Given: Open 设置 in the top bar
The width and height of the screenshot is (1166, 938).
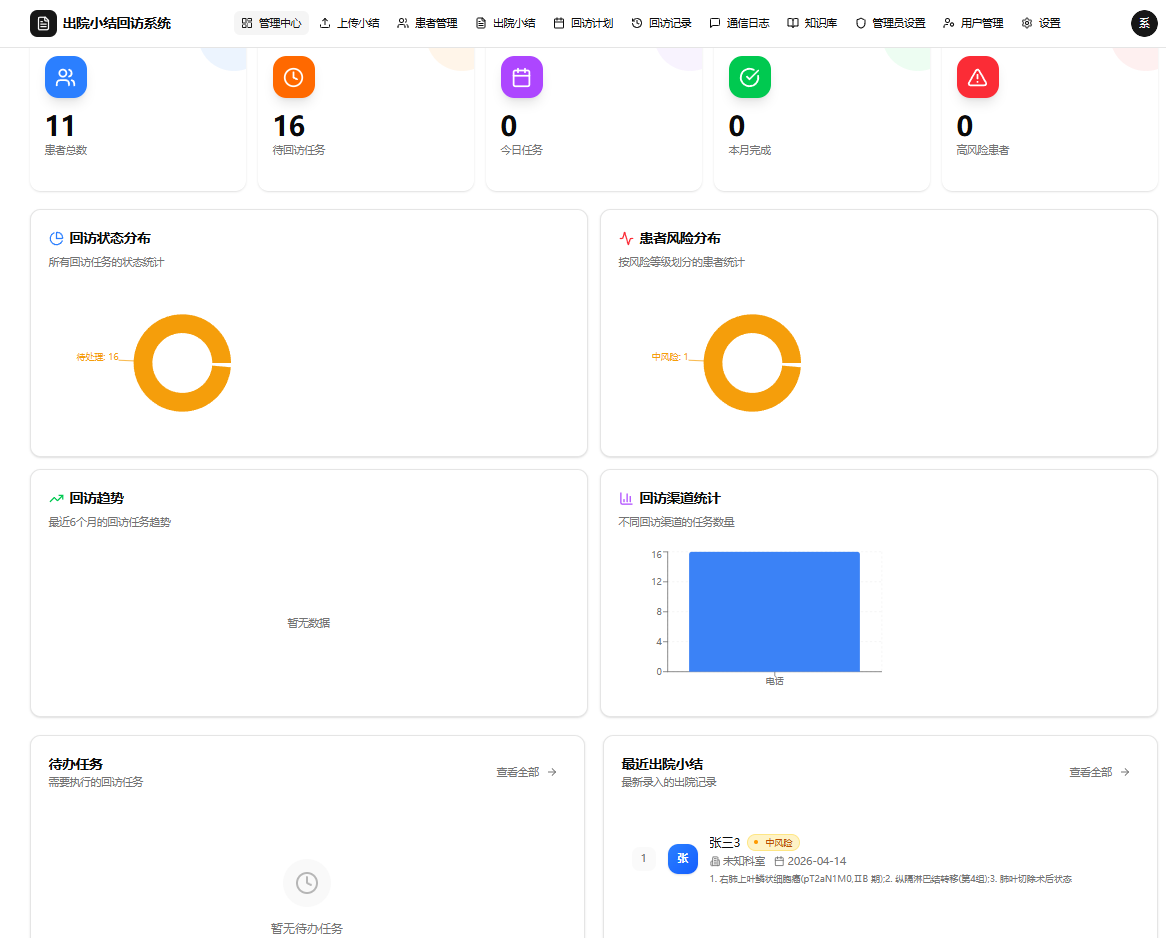Looking at the screenshot, I should pos(1041,23).
